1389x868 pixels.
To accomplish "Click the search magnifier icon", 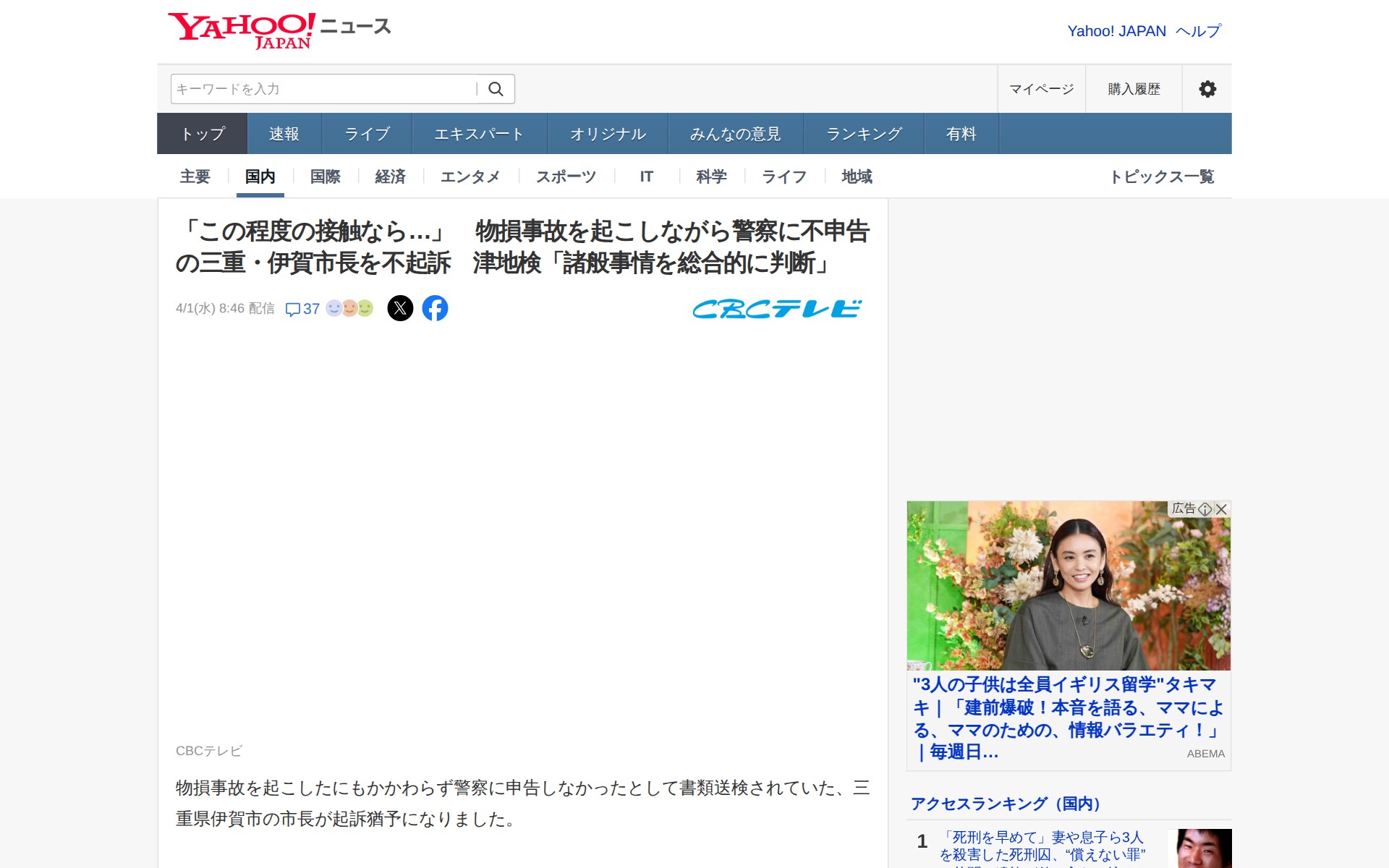I will pyautogui.click(x=496, y=89).
